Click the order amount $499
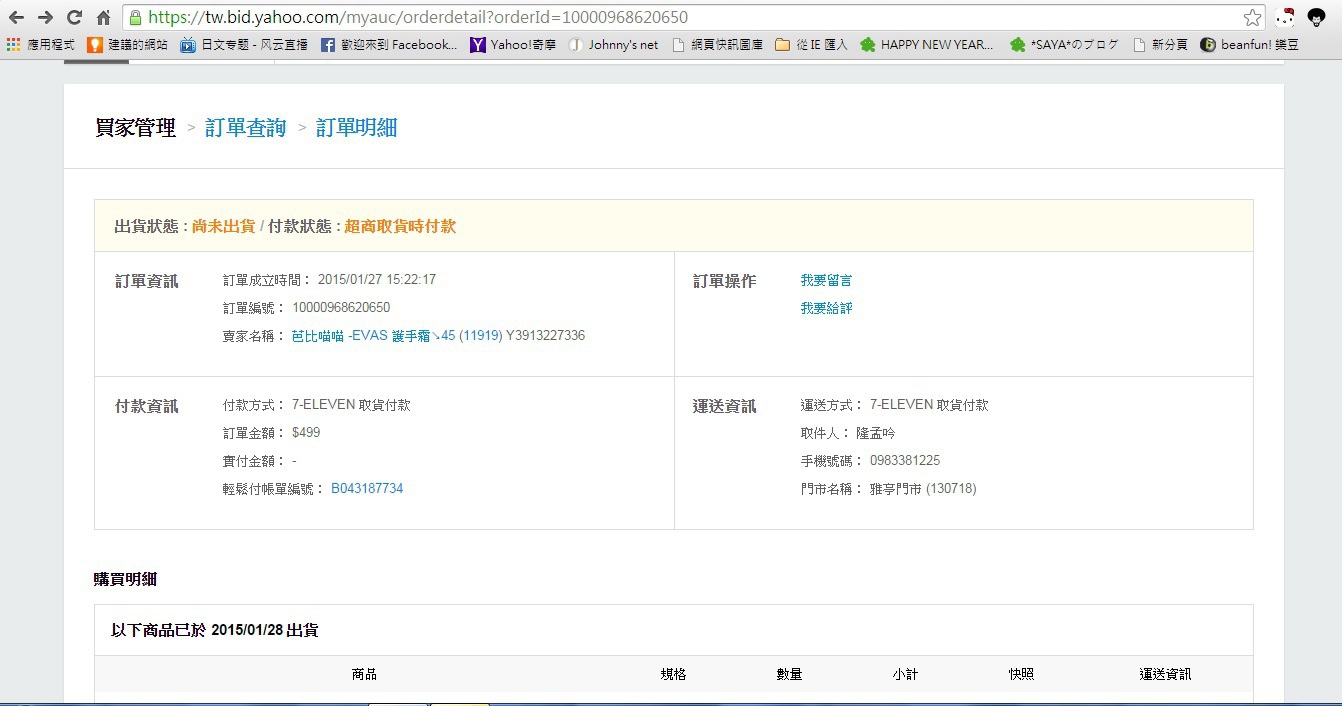Viewport: 1342px width, 706px height. coord(306,433)
